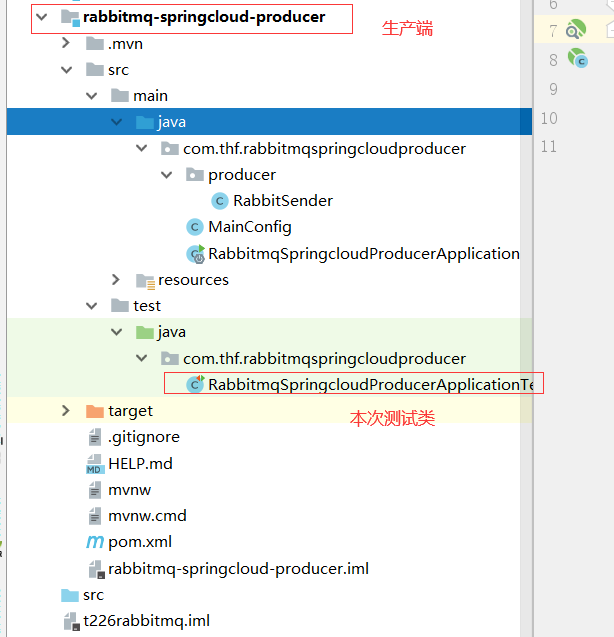This screenshot has height=637, width=614.
Task: Click the producer package icon
Action: click(x=195, y=175)
